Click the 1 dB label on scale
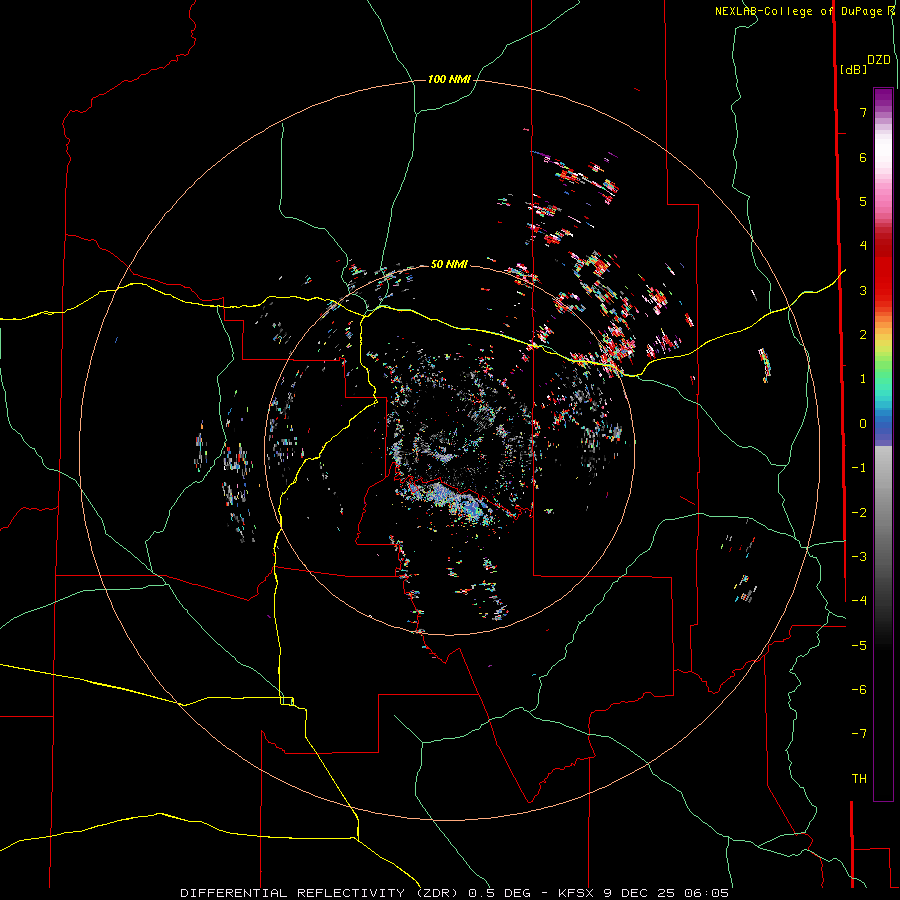 (x=863, y=379)
